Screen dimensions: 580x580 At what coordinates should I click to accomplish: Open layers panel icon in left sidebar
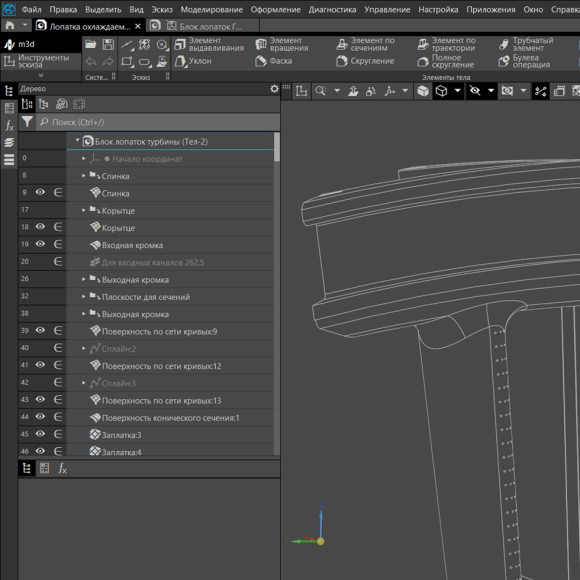9,142
